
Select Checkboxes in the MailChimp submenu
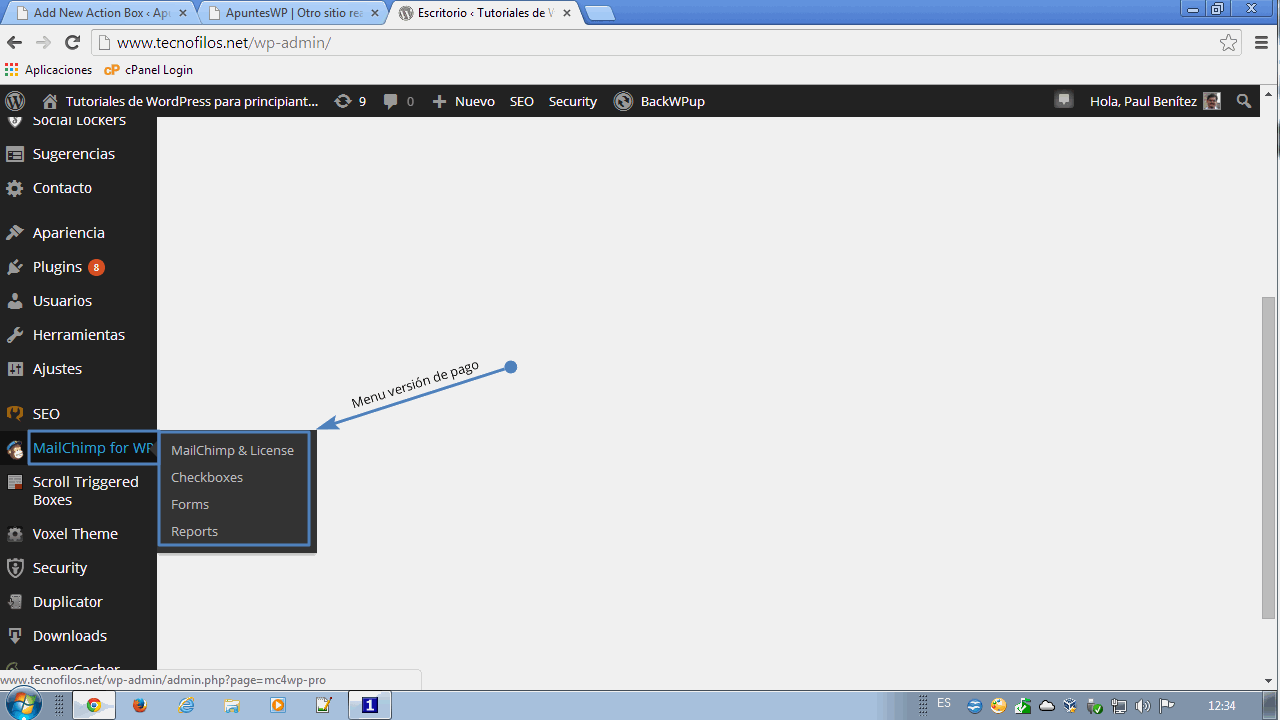tap(207, 477)
